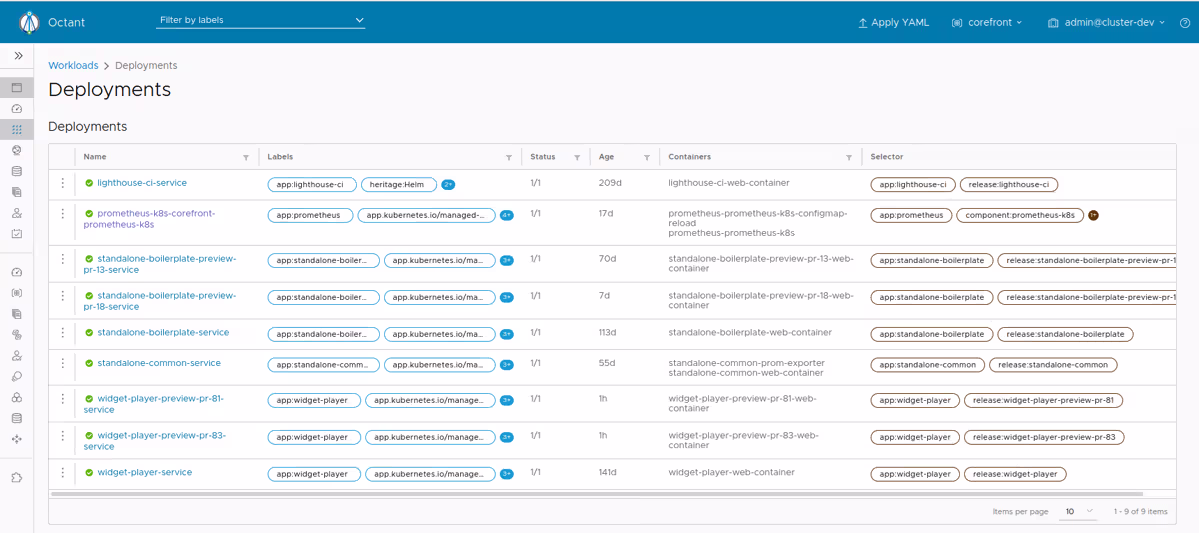The height and width of the screenshot is (533, 1199).
Task: Open standalone-boilerplate-preview-pr-13-service link
Action: (x=160, y=264)
